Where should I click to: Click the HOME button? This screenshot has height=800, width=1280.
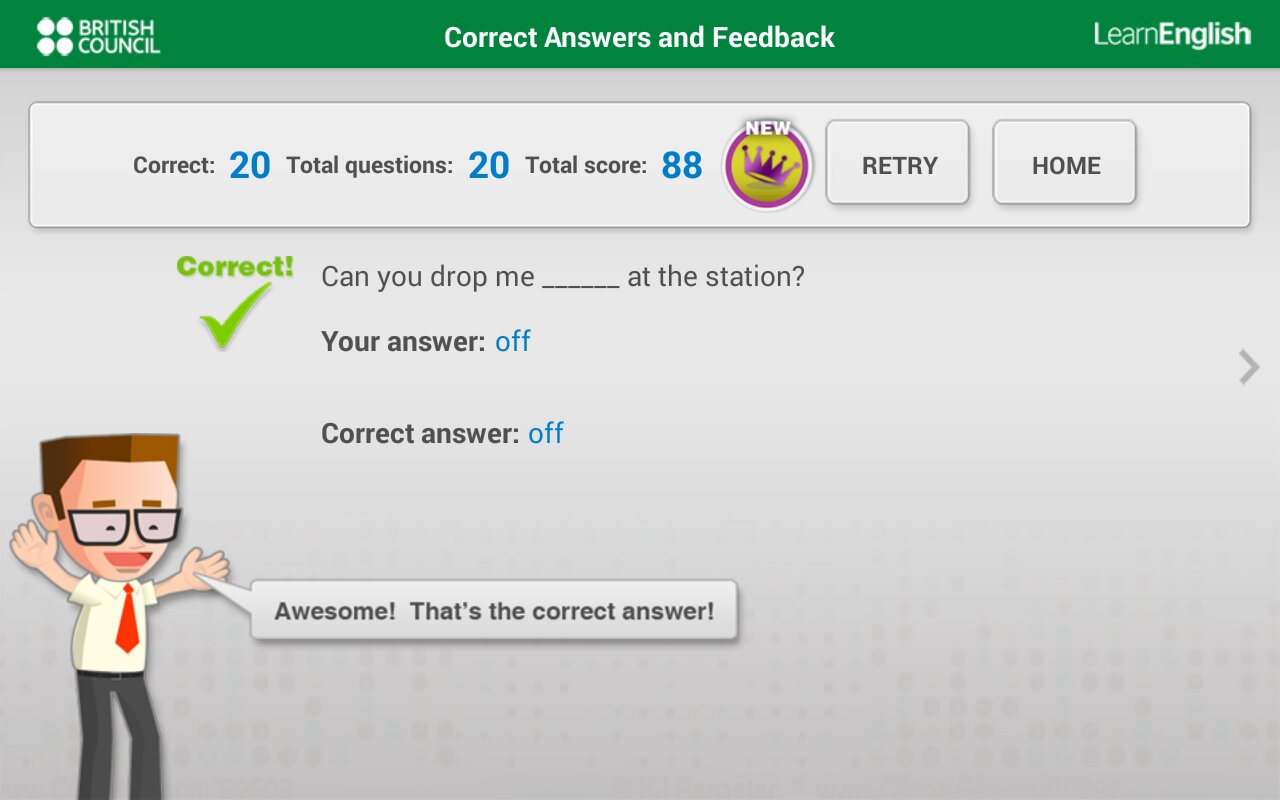1065,163
